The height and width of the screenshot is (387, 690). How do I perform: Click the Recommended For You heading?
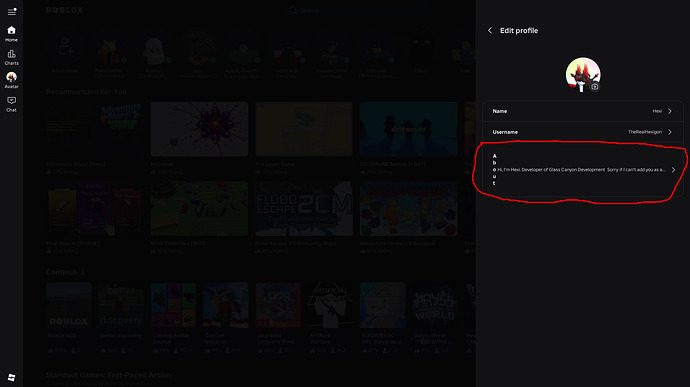[x=86, y=92]
